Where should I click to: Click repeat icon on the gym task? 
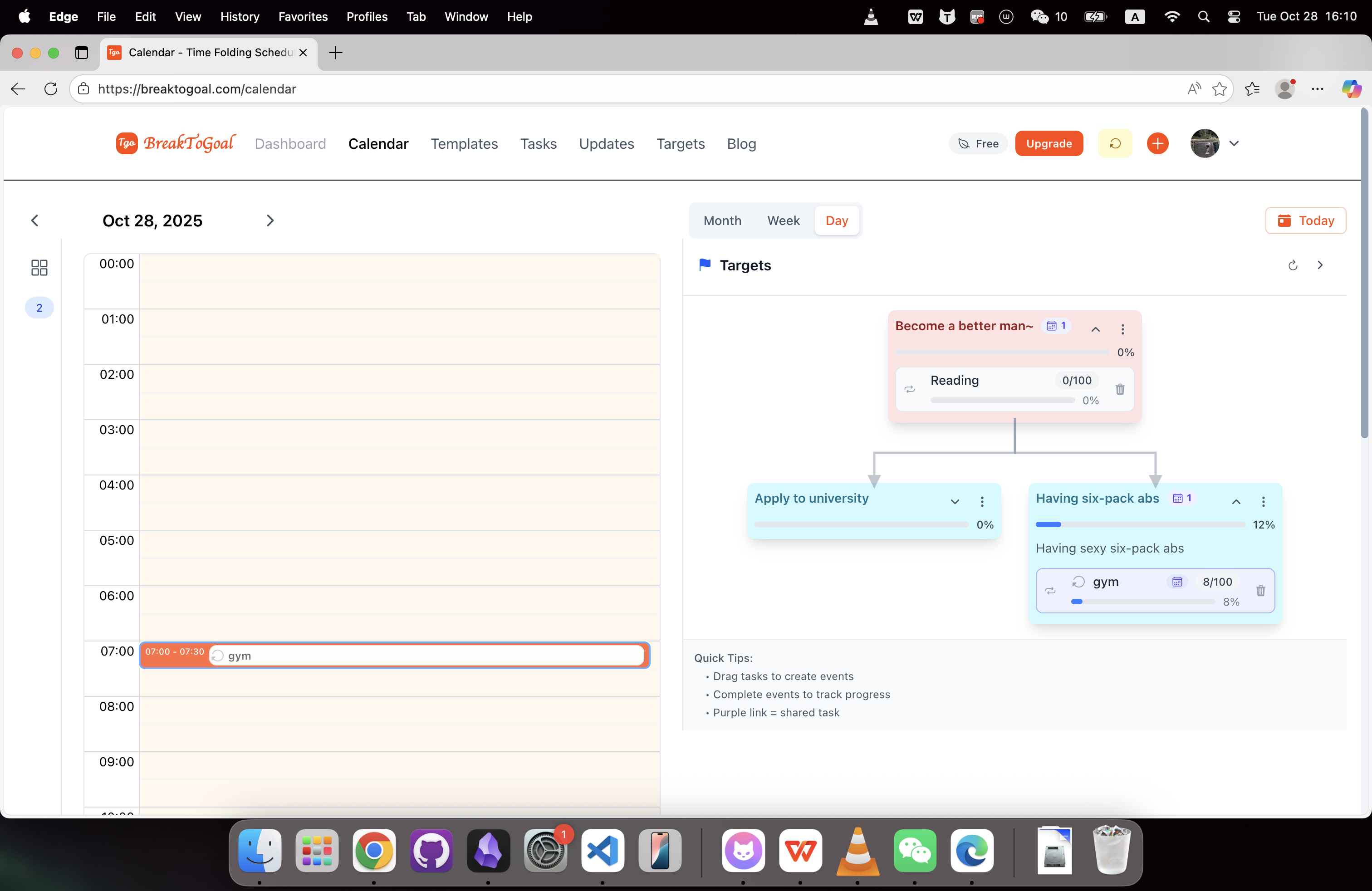(x=1050, y=591)
